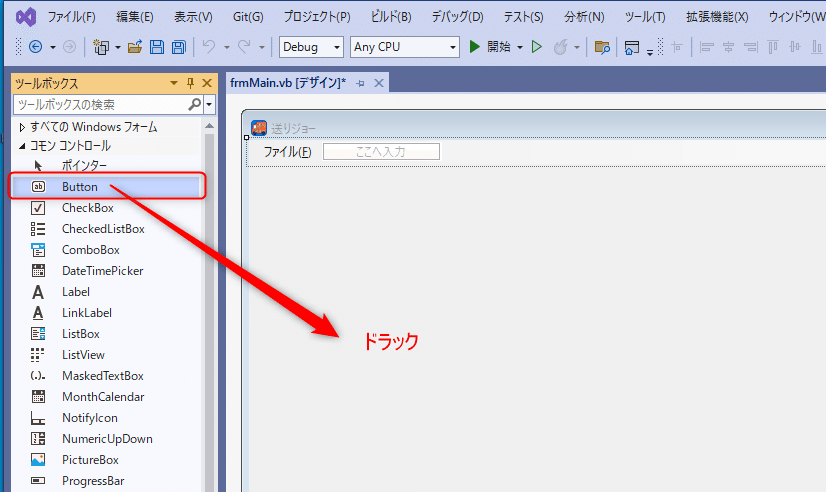
Task: Select the DateTimePicker control
Action: point(105,271)
